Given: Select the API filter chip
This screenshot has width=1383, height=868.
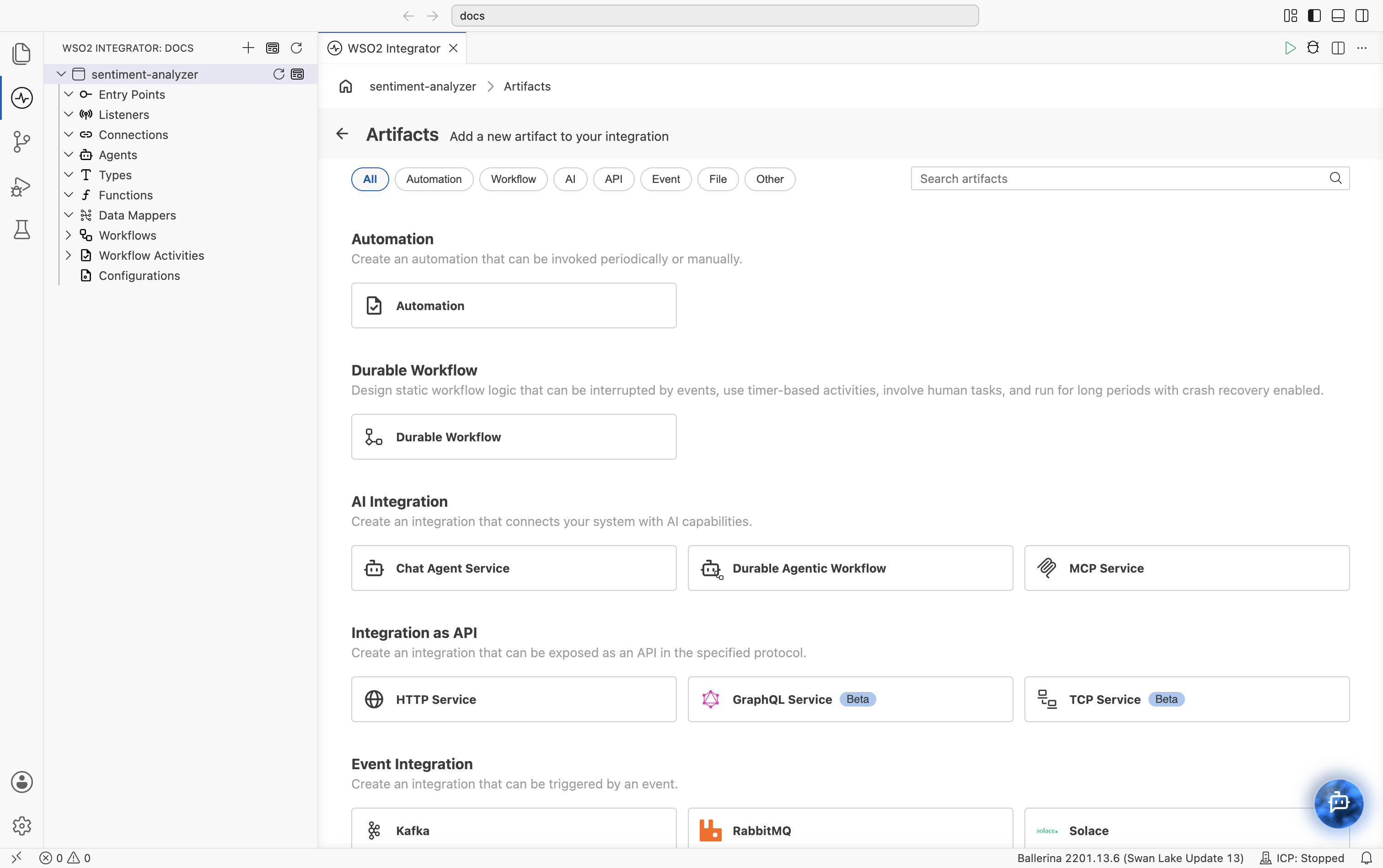Looking at the screenshot, I should point(613,179).
